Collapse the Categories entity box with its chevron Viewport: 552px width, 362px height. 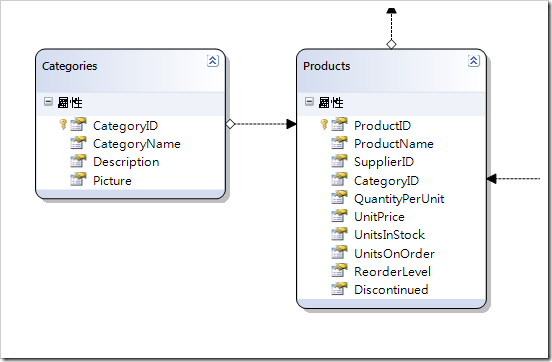tap(213, 61)
